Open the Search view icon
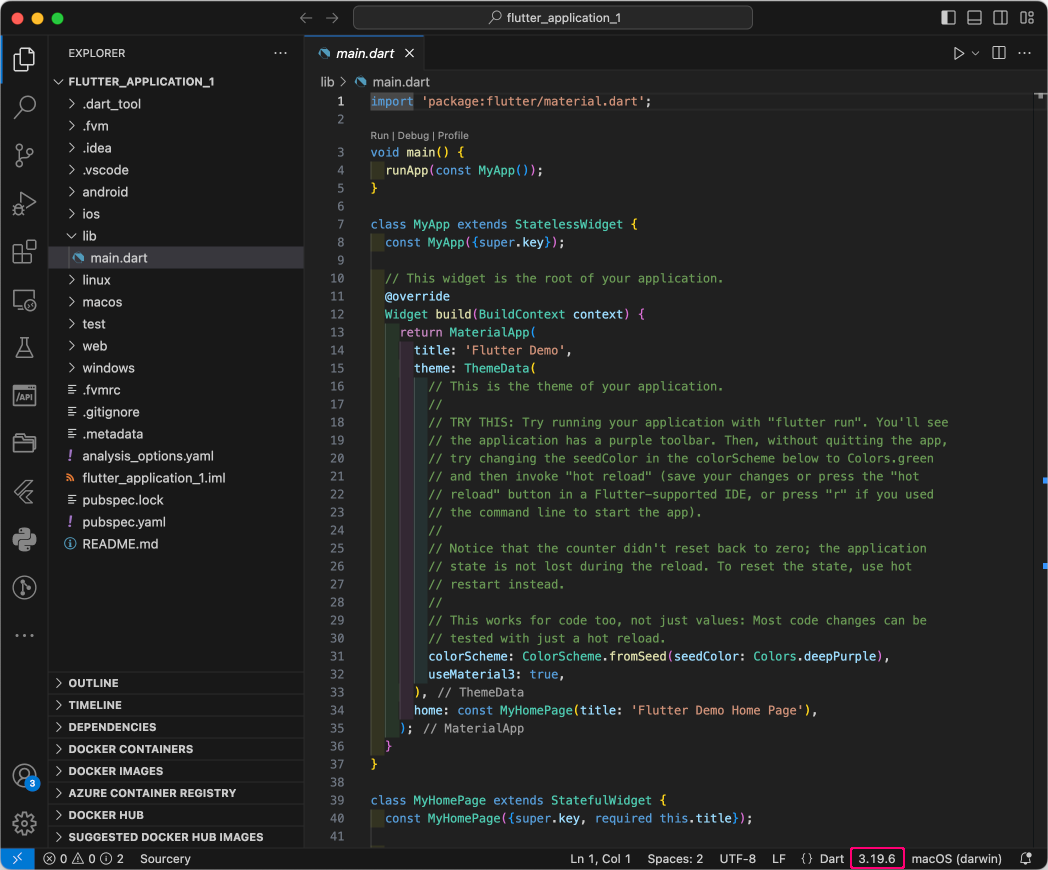The width and height of the screenshot is (1048, 870). tap(24, 107)
